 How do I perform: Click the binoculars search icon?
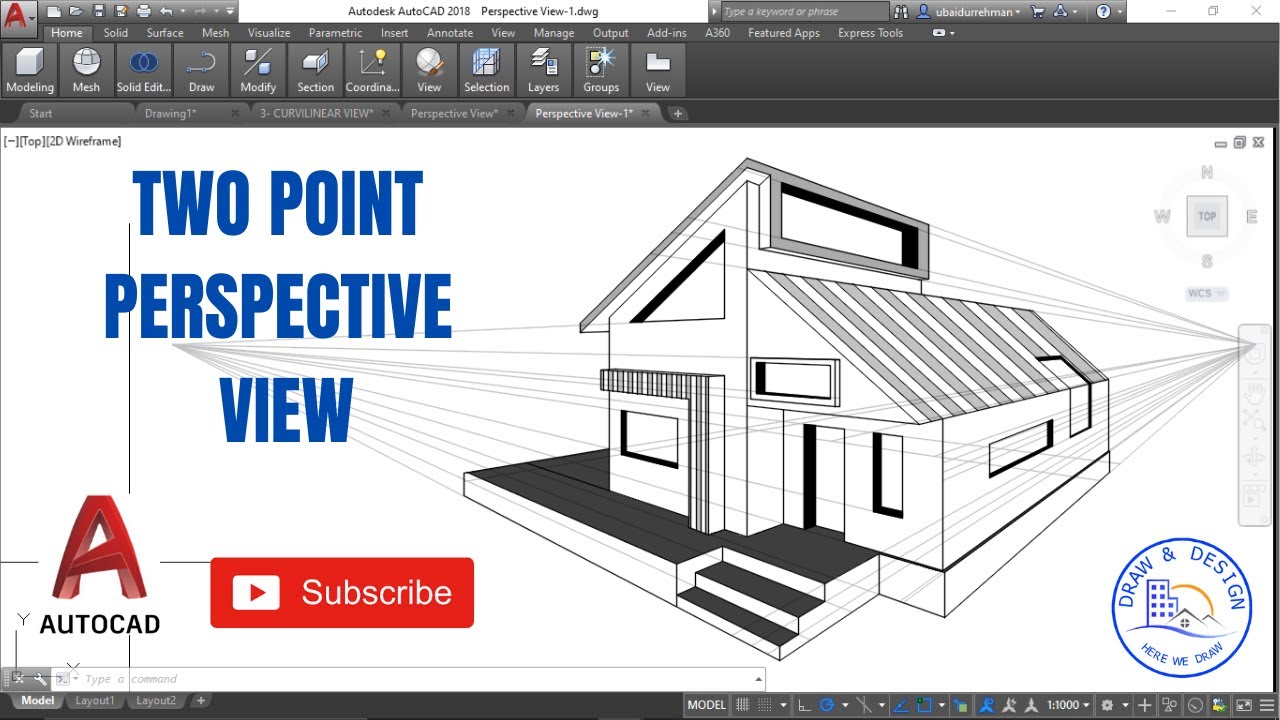coord(902,12)
